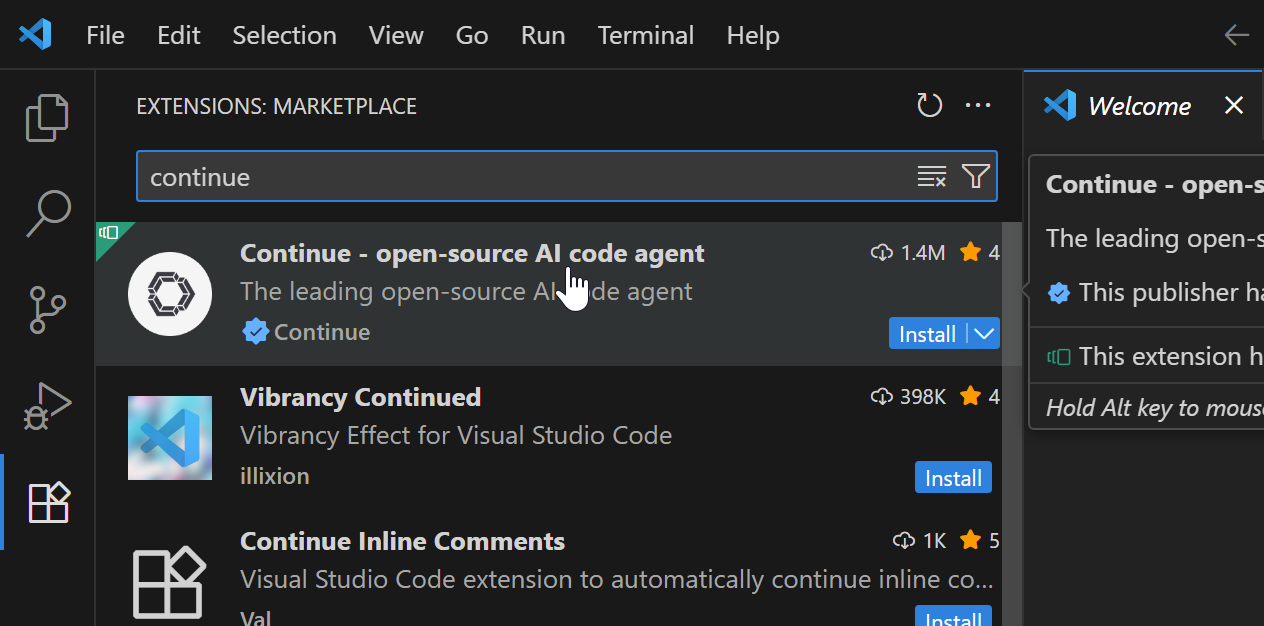This screenshot has width=1264, height=626.
Task: Open Views and More Actions ellipsis
Action: [977, 106]
